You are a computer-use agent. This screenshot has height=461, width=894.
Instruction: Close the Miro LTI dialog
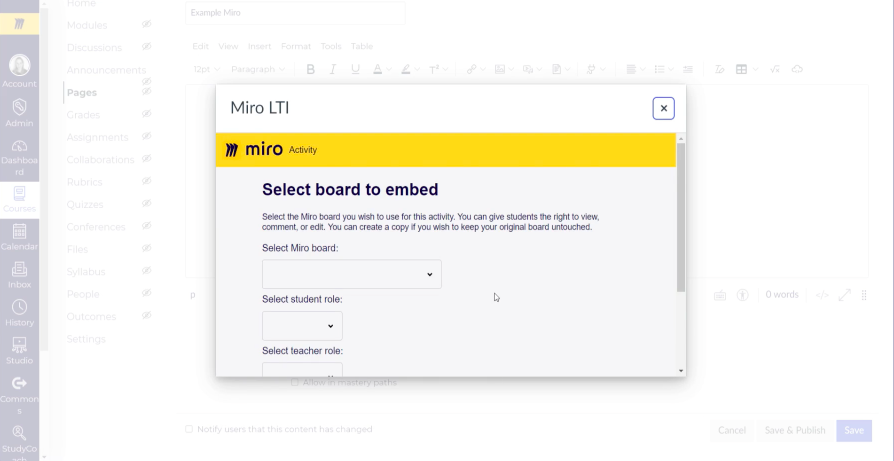coord(663,108)
